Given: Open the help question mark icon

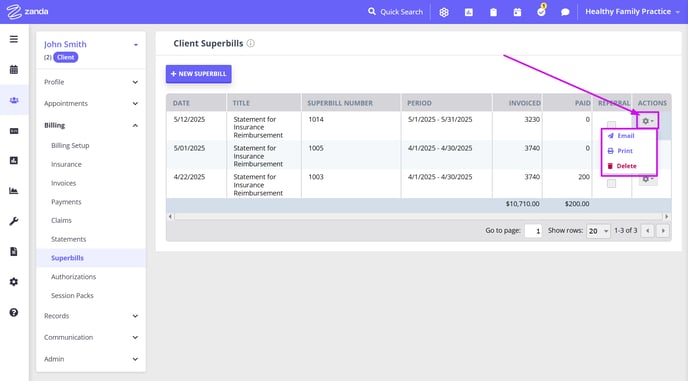Looking at the screenshot, I should point(14,313).
